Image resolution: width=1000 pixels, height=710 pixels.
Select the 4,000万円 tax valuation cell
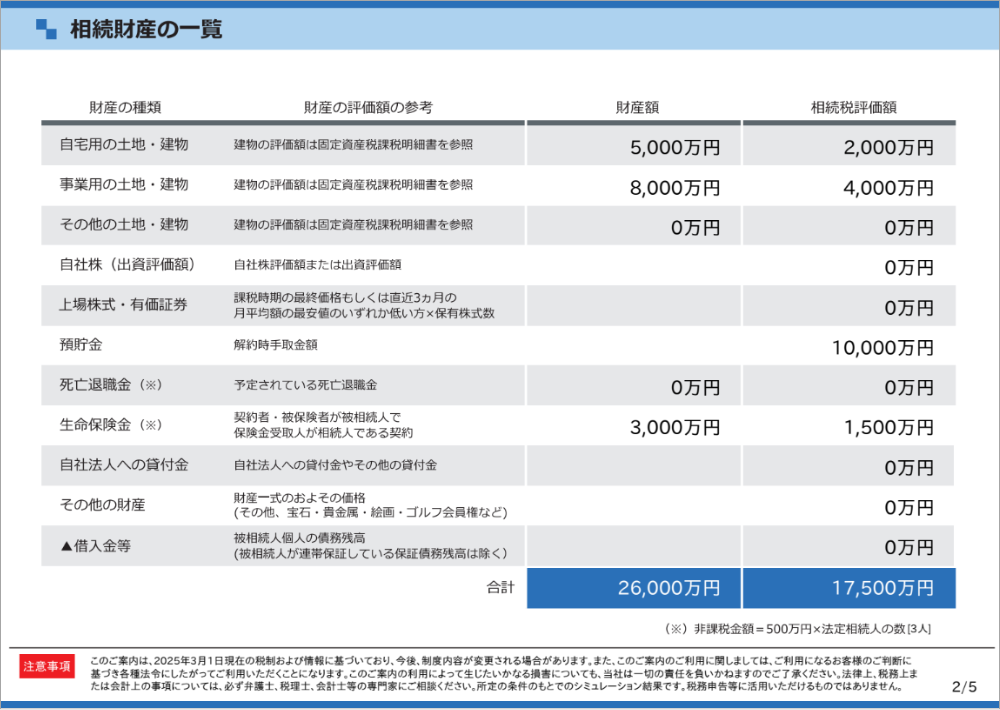point(888,187)
